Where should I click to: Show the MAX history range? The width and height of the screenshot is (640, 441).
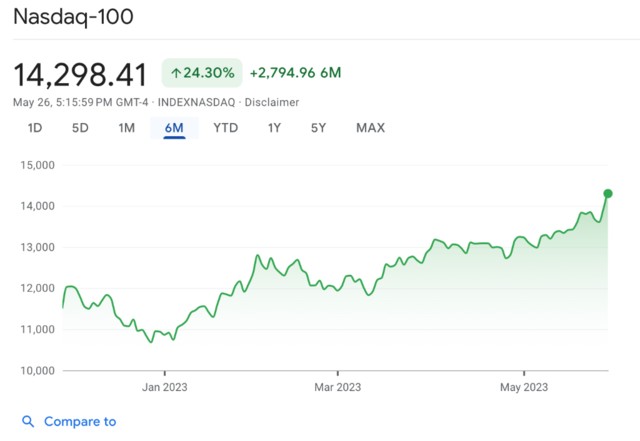(370, 128)
